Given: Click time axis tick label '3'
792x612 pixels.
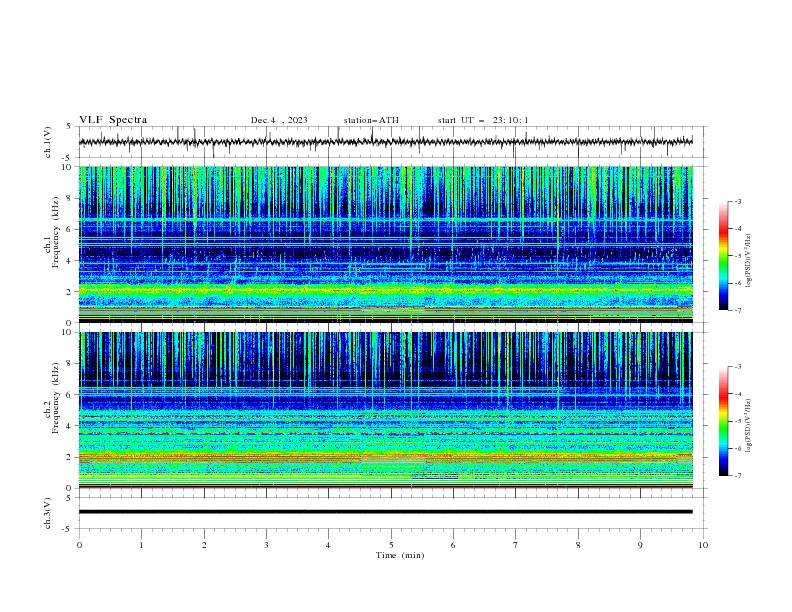Looking at the screenshot, I should (266, 545).
